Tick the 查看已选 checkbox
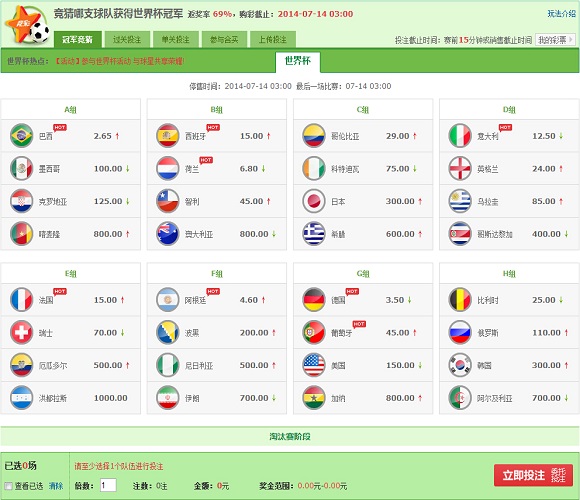 8,486
